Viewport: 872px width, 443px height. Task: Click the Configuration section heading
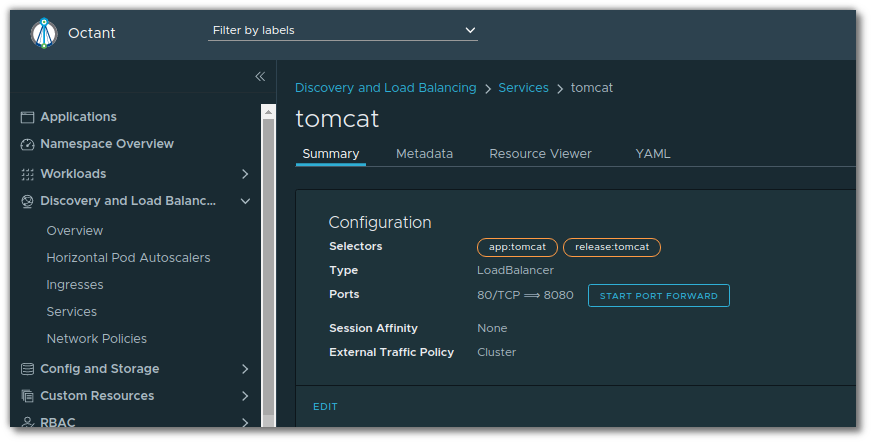pyautogui.click(x=380, y=222)
